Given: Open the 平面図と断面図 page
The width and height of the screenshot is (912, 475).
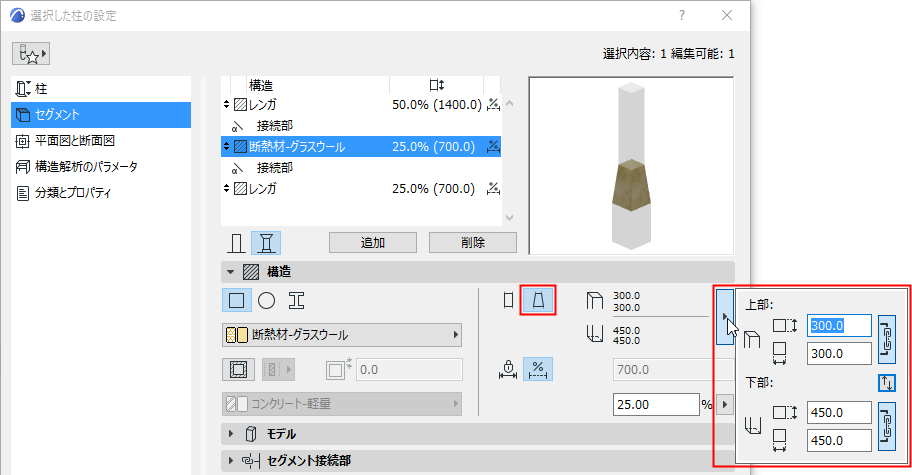Looking at the screenshot, I should [101, 141].
